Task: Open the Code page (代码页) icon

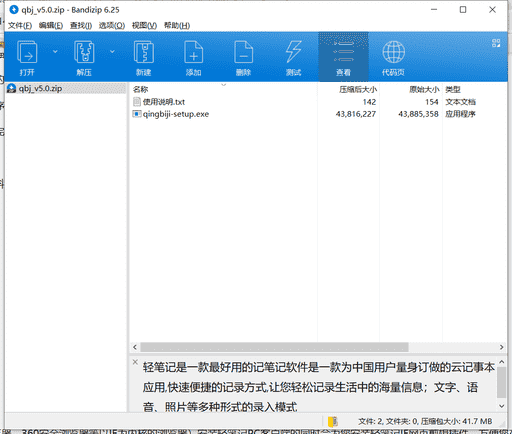Action: pyautogui.click(x=393, y=57)
